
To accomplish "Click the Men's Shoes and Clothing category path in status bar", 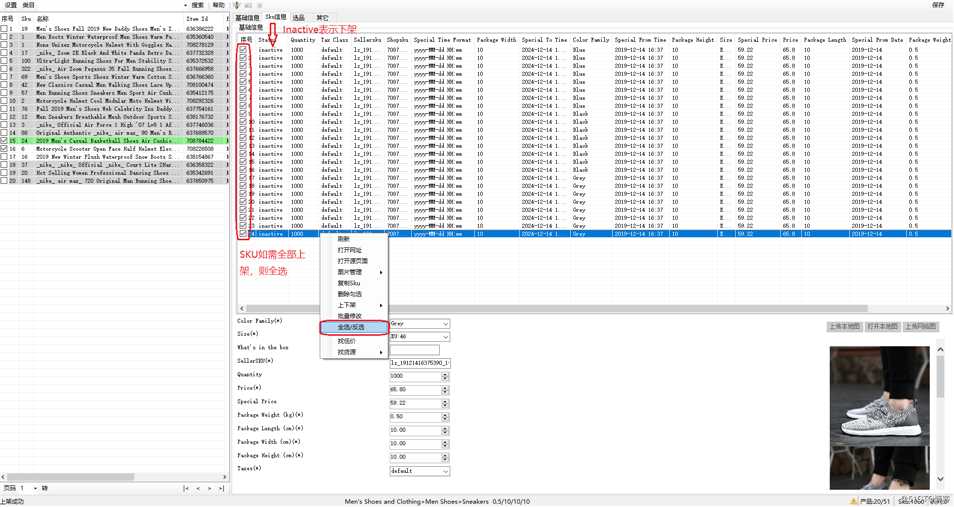I will click(417, 502).
